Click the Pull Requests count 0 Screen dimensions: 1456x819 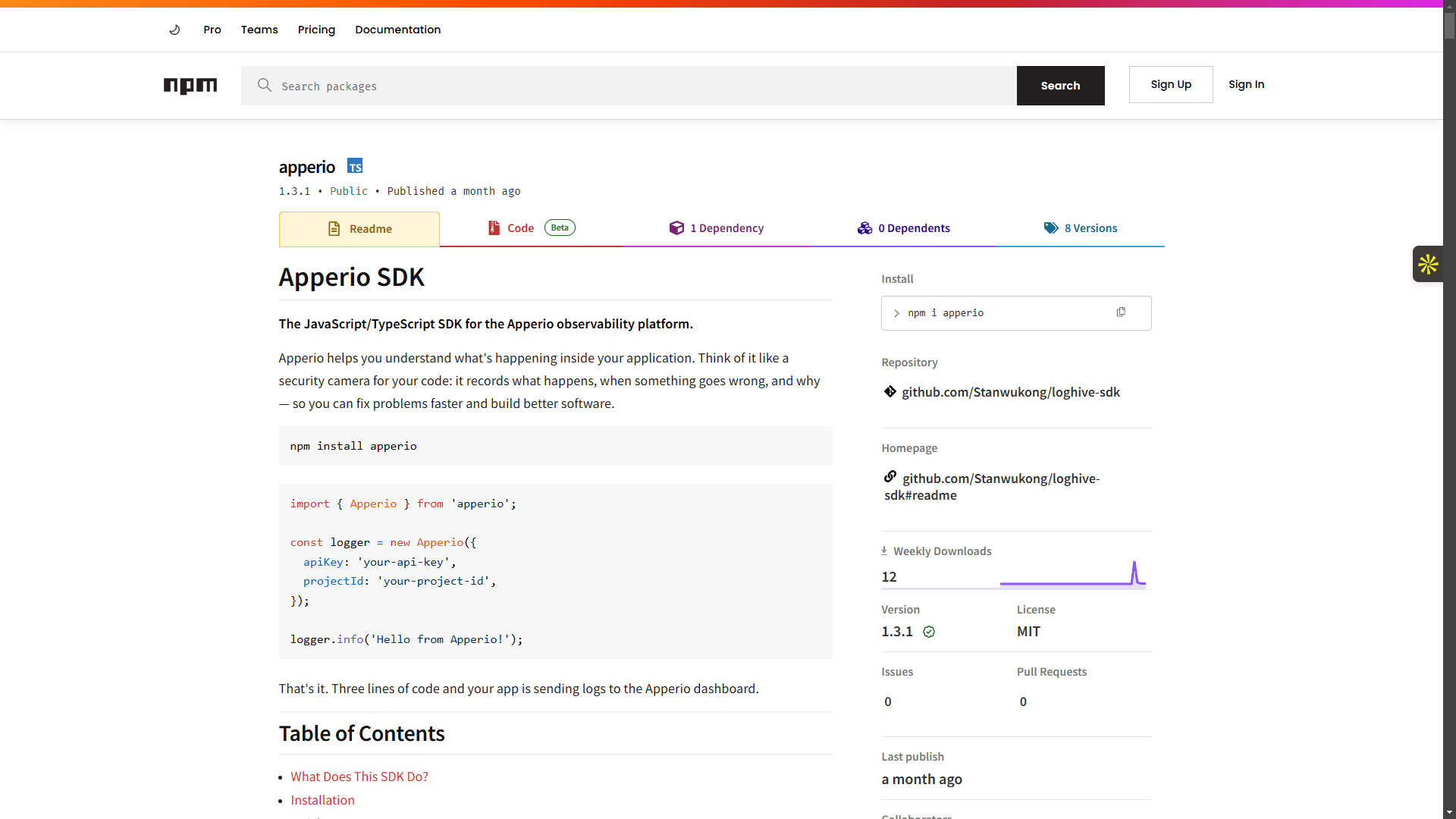click(x=1023, y=701)
